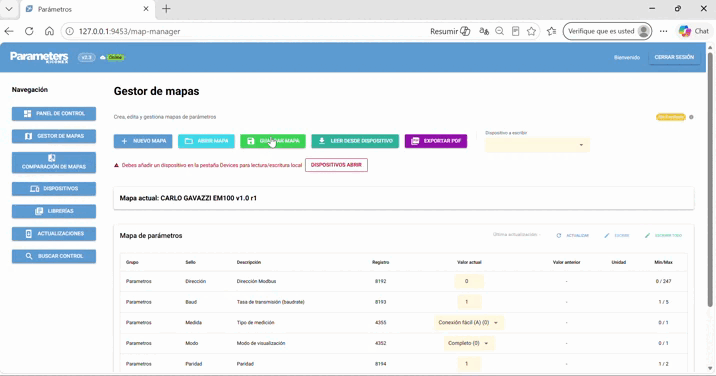Click register value 8192
This screenshot has height=376, width=716.
click(x=380, y=281)
